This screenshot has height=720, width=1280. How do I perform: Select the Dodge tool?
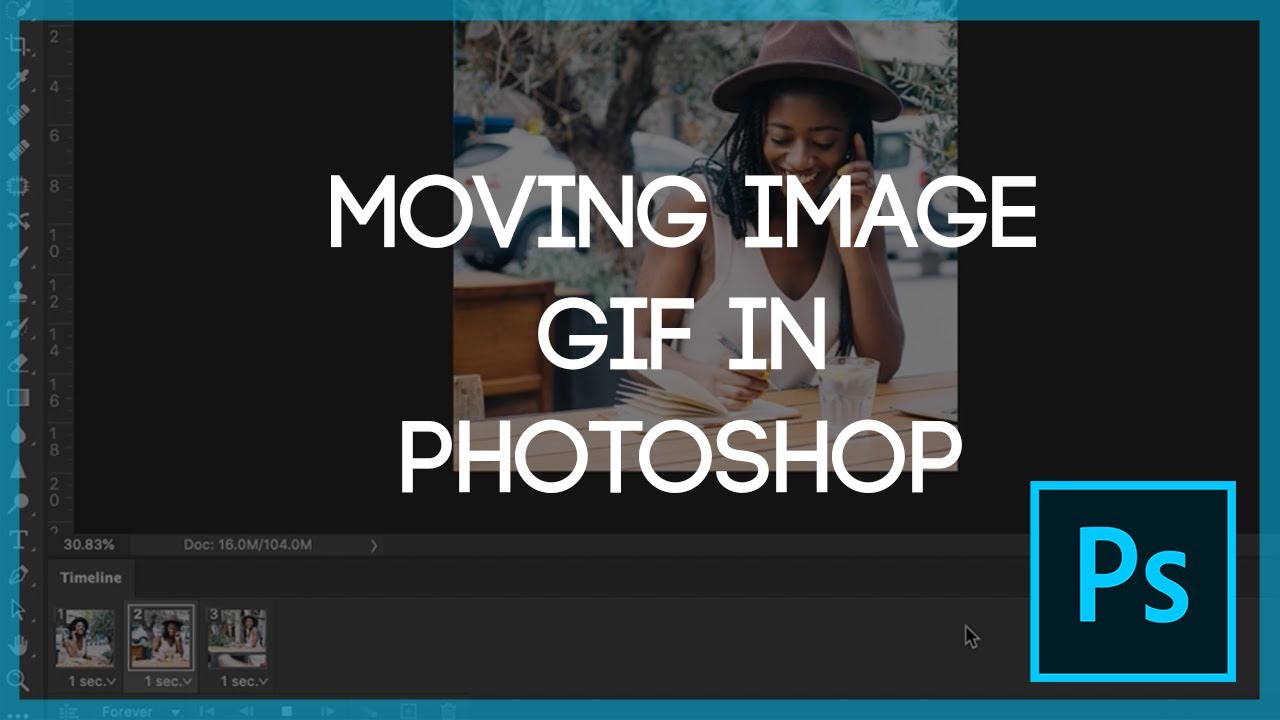click(18, 504)
